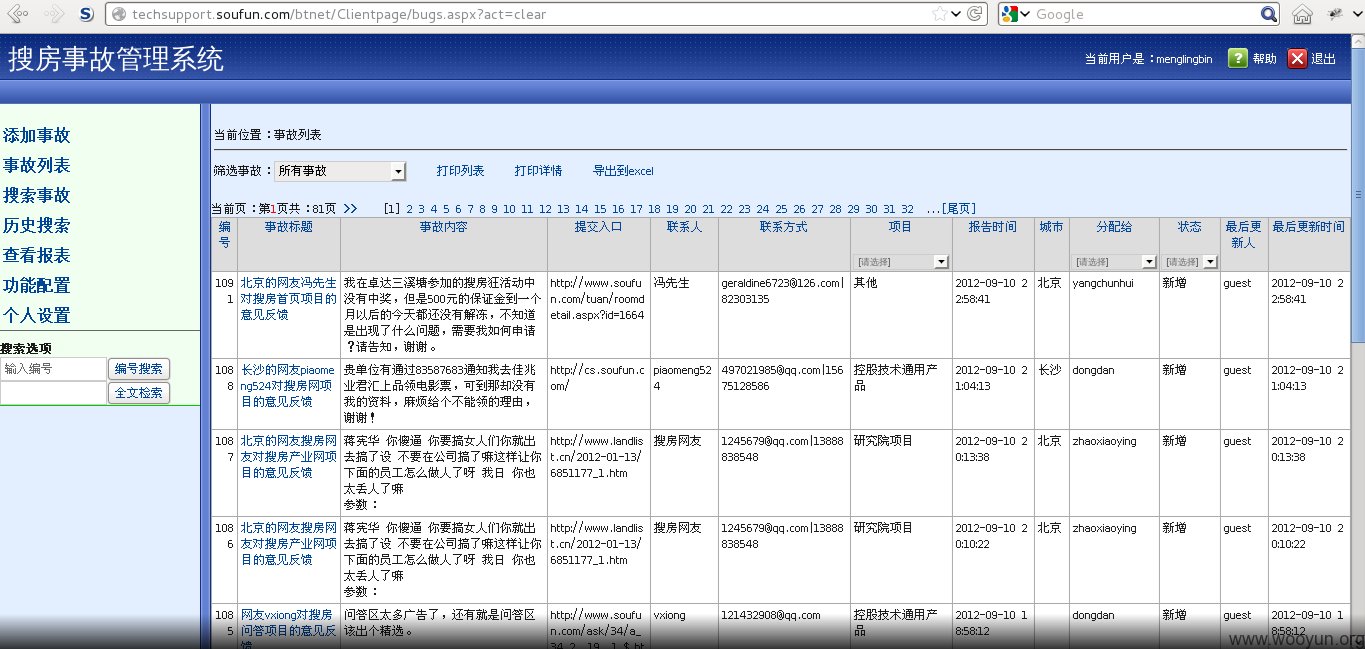The image size is (1365, 649).
Task: Click the bookmark star in the address bar
Action: pyautogui.click(x=939, y=14)
